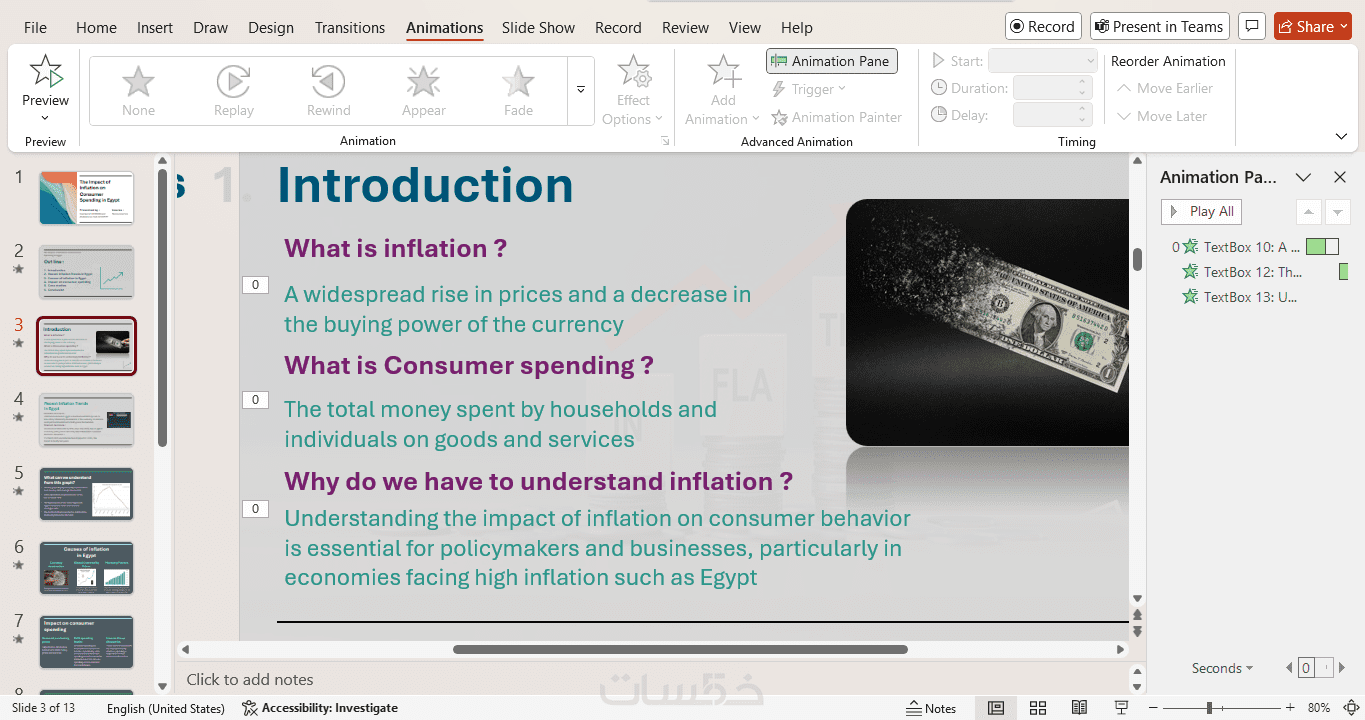Switch to Normal view in status bar
This screenshot has width=1365, height=720.
coord(996,708)
